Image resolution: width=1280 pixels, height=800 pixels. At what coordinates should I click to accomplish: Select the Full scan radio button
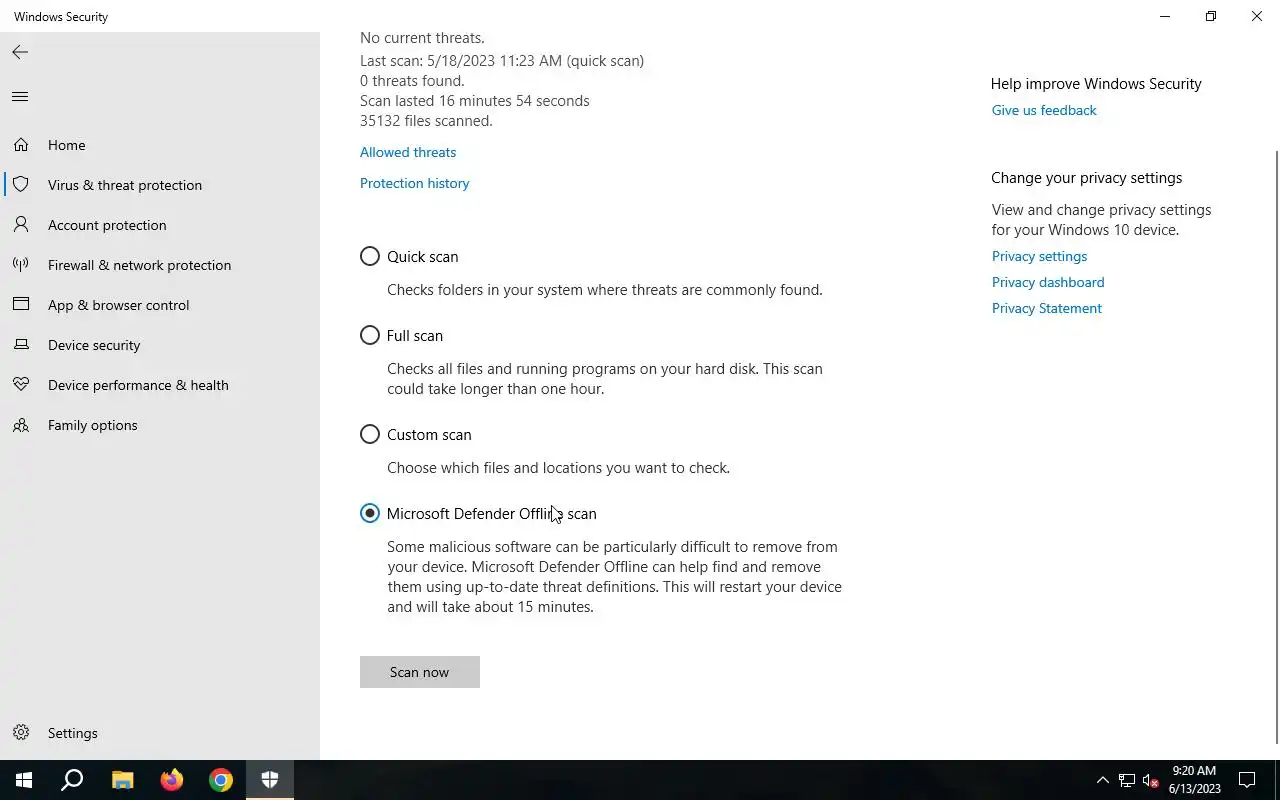coord(370,335)
